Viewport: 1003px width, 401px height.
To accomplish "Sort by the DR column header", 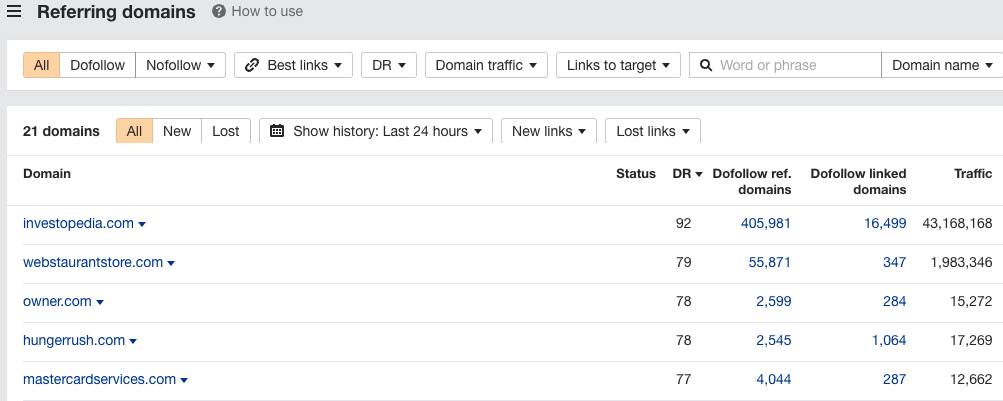I will click(688, 173).
